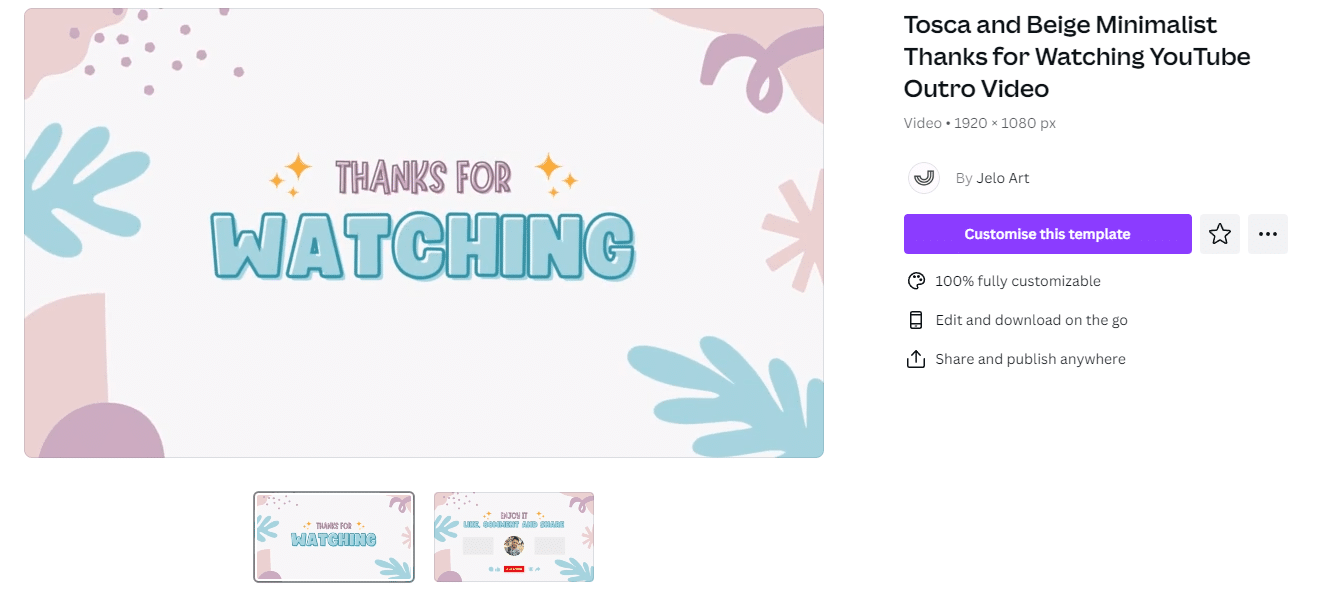1321x589 pixels.
Task: Click the mobile phone icon beside Edit and download
Action: tap(915, 320)
